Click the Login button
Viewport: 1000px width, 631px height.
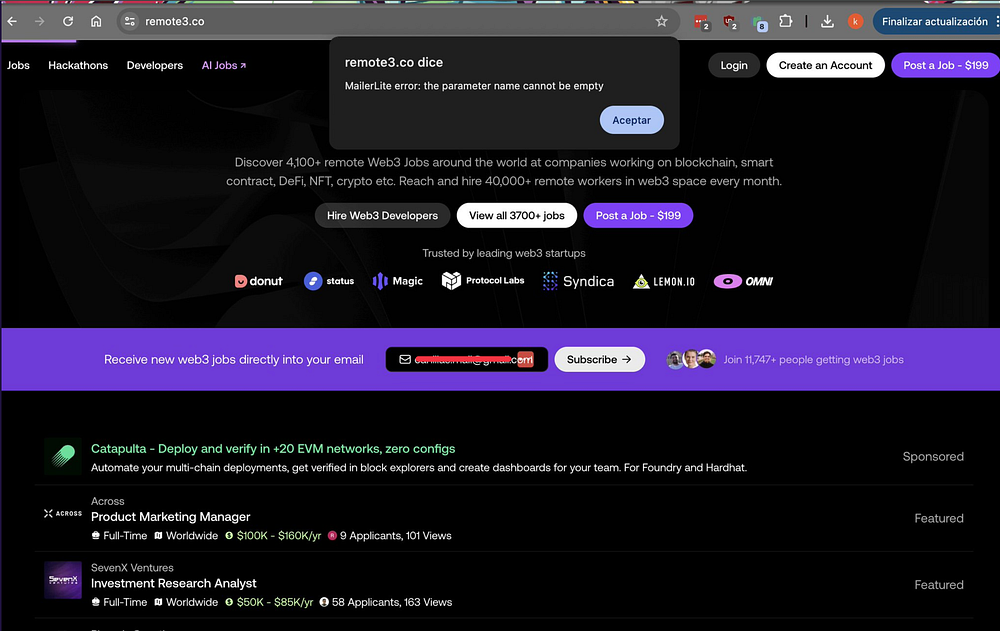click(733, 65)
